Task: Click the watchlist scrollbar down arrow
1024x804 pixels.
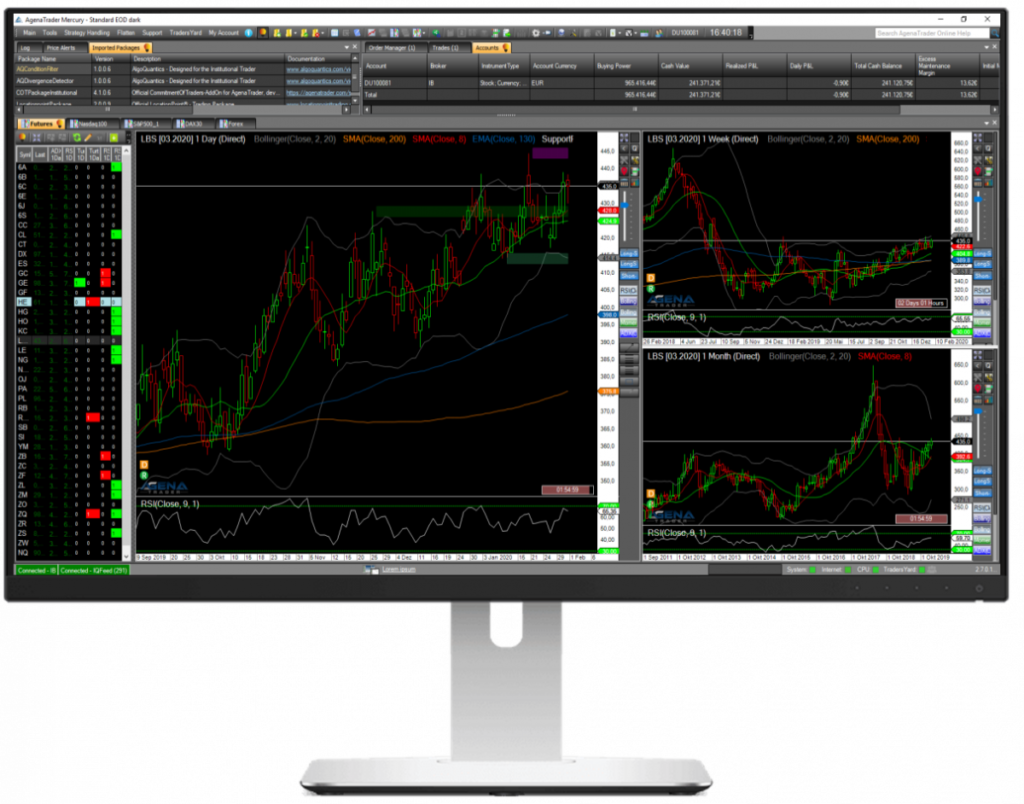Action: point(126,556)
